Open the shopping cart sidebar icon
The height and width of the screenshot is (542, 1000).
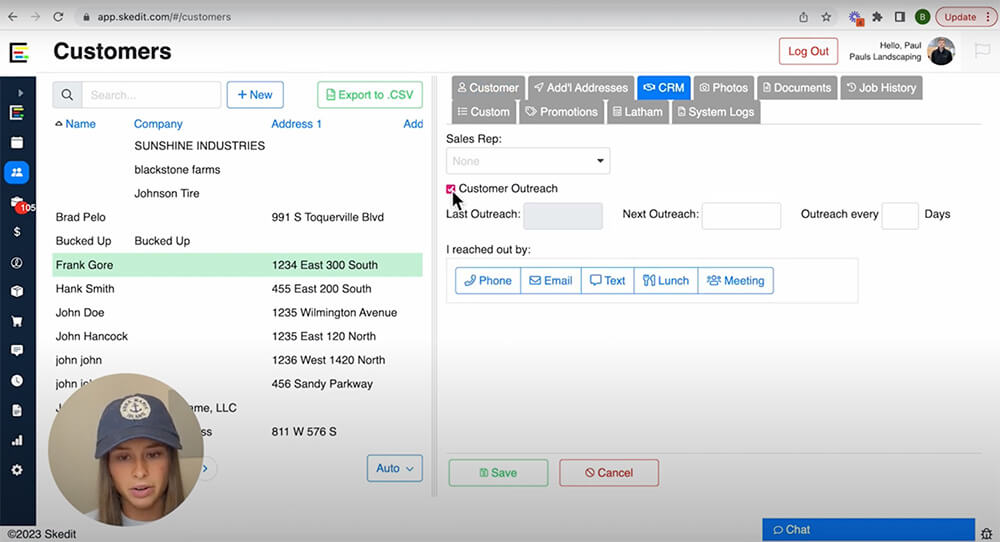[17, 321]
